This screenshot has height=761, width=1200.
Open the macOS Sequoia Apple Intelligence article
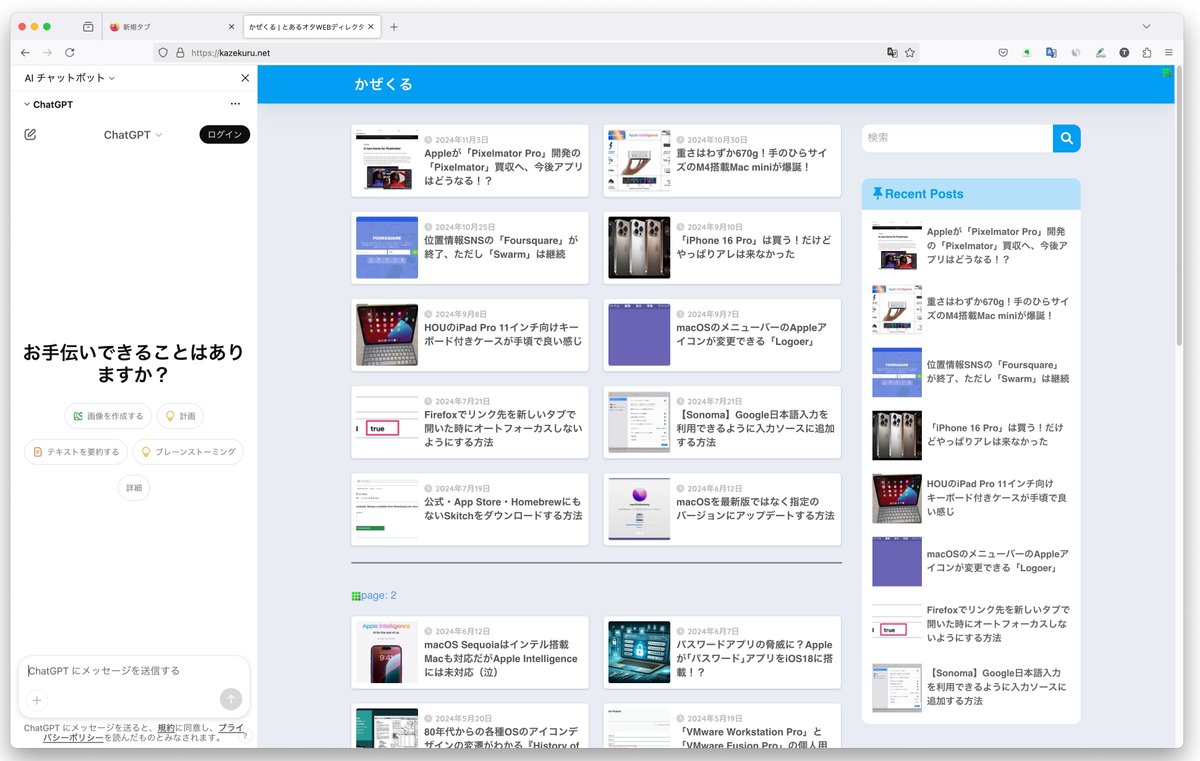coord(470,652)
